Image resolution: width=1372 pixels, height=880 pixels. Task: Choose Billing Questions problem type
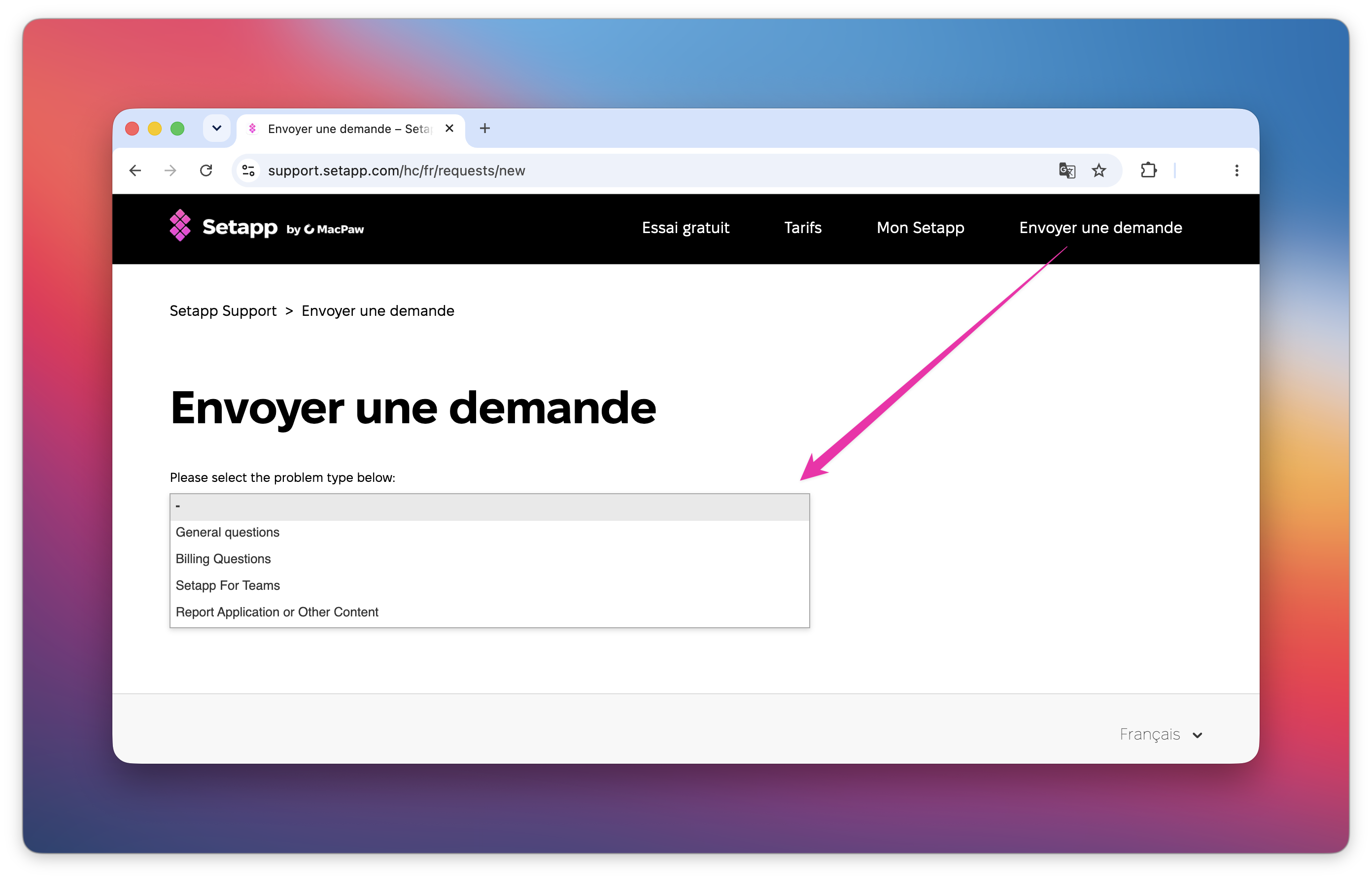point(489,559)
